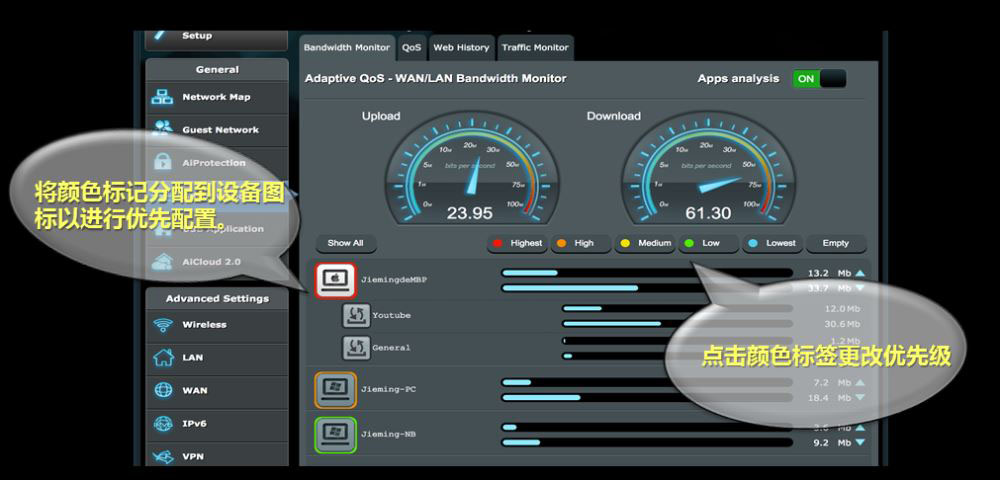
Task: Open LAN advanced settings
Action: pos(217,358)
